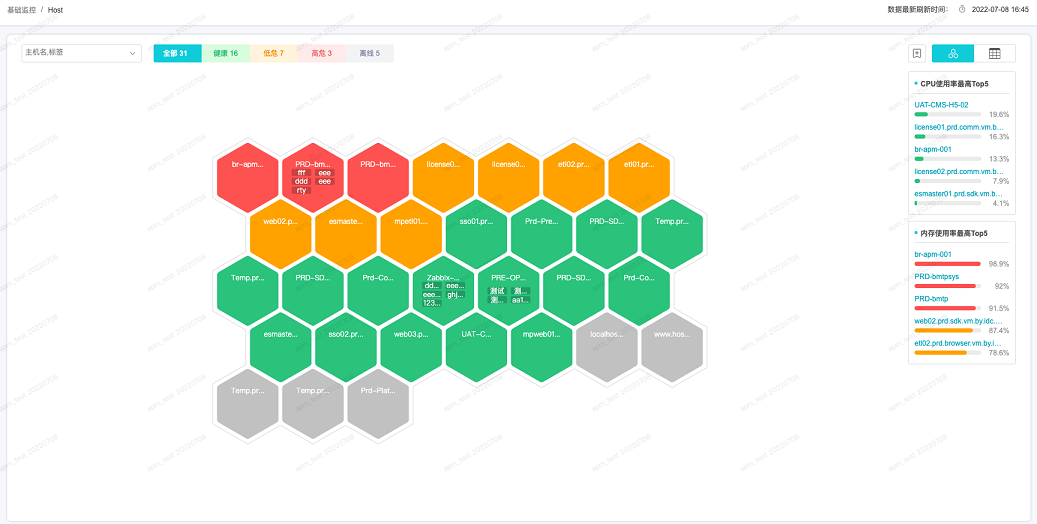This screenshot has width=1037, height=524.
Task: Open the red br-apm hexagon host
Action: click(247, 176)
